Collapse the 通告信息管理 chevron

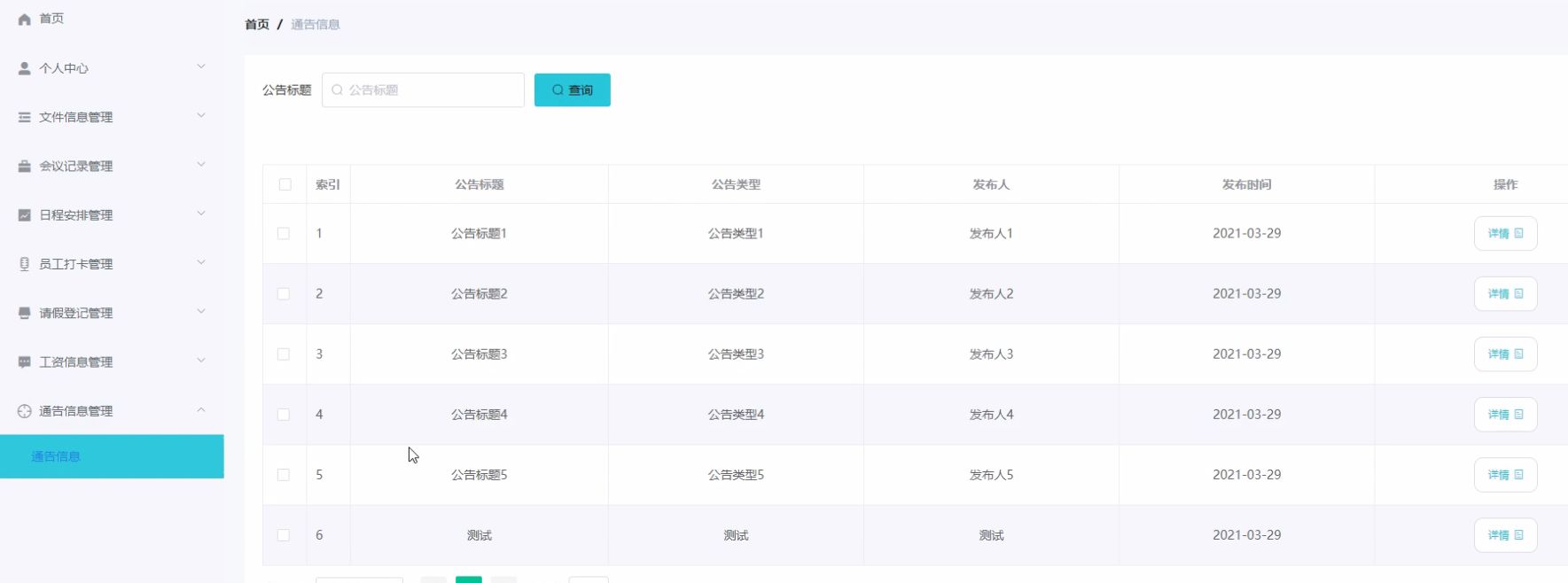pos(201,409)
